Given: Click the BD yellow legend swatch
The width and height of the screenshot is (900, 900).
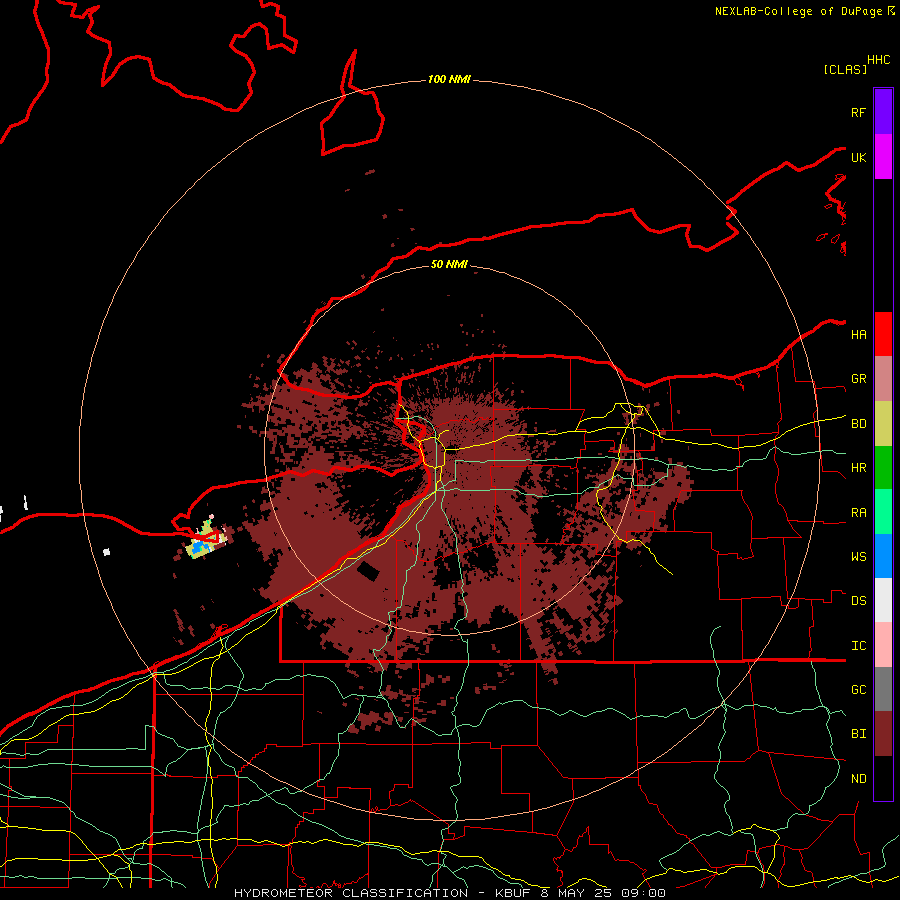Looking at the screenshot, I should tap(883, 423).
